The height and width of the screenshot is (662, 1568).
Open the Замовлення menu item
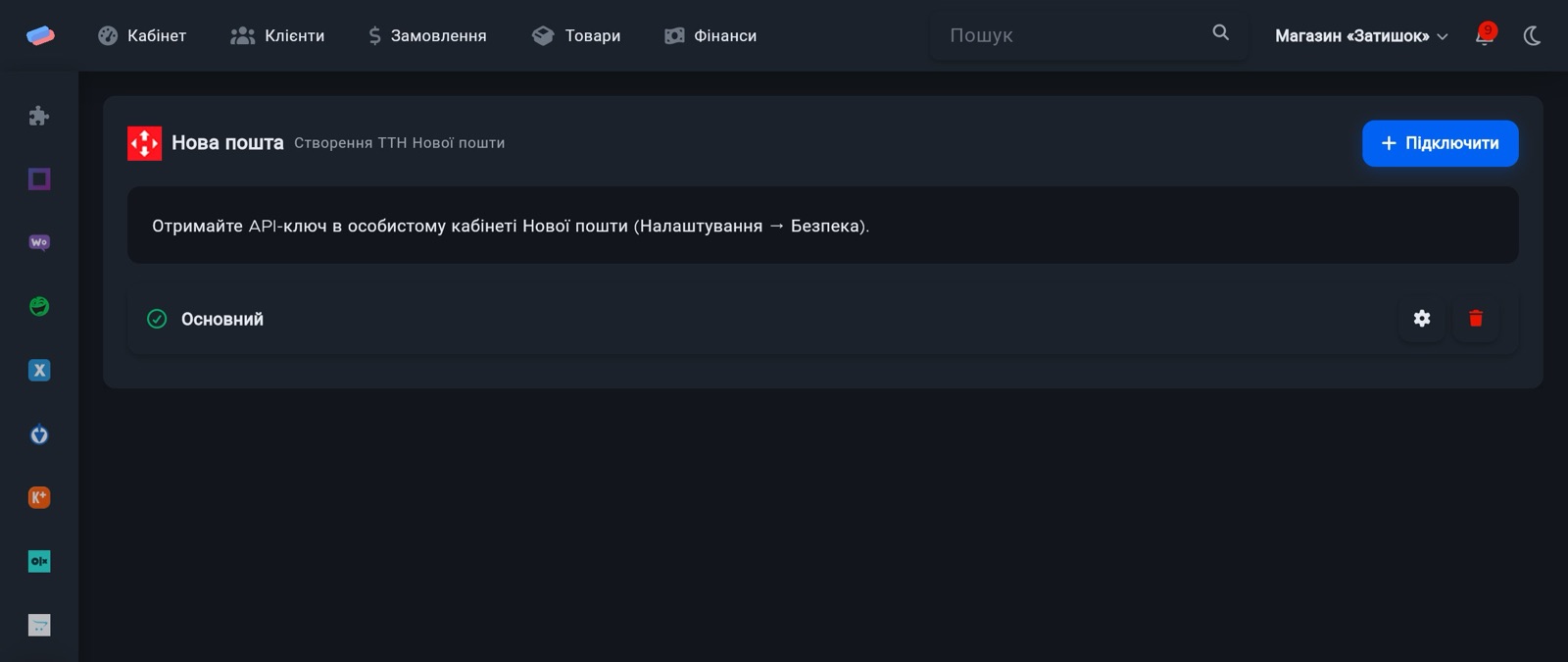[x=427, y=35]
